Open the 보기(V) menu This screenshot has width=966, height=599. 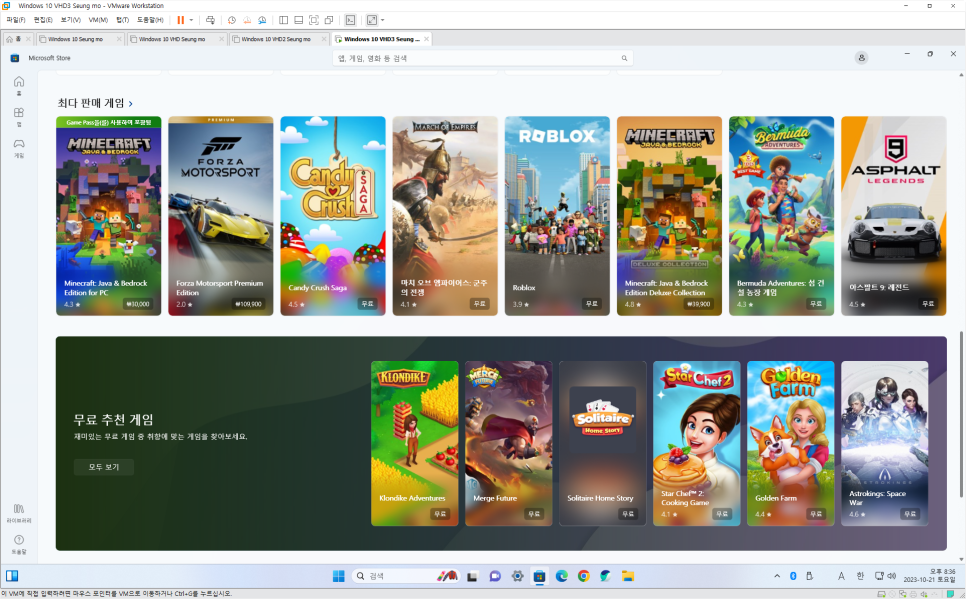pos(70,20)
